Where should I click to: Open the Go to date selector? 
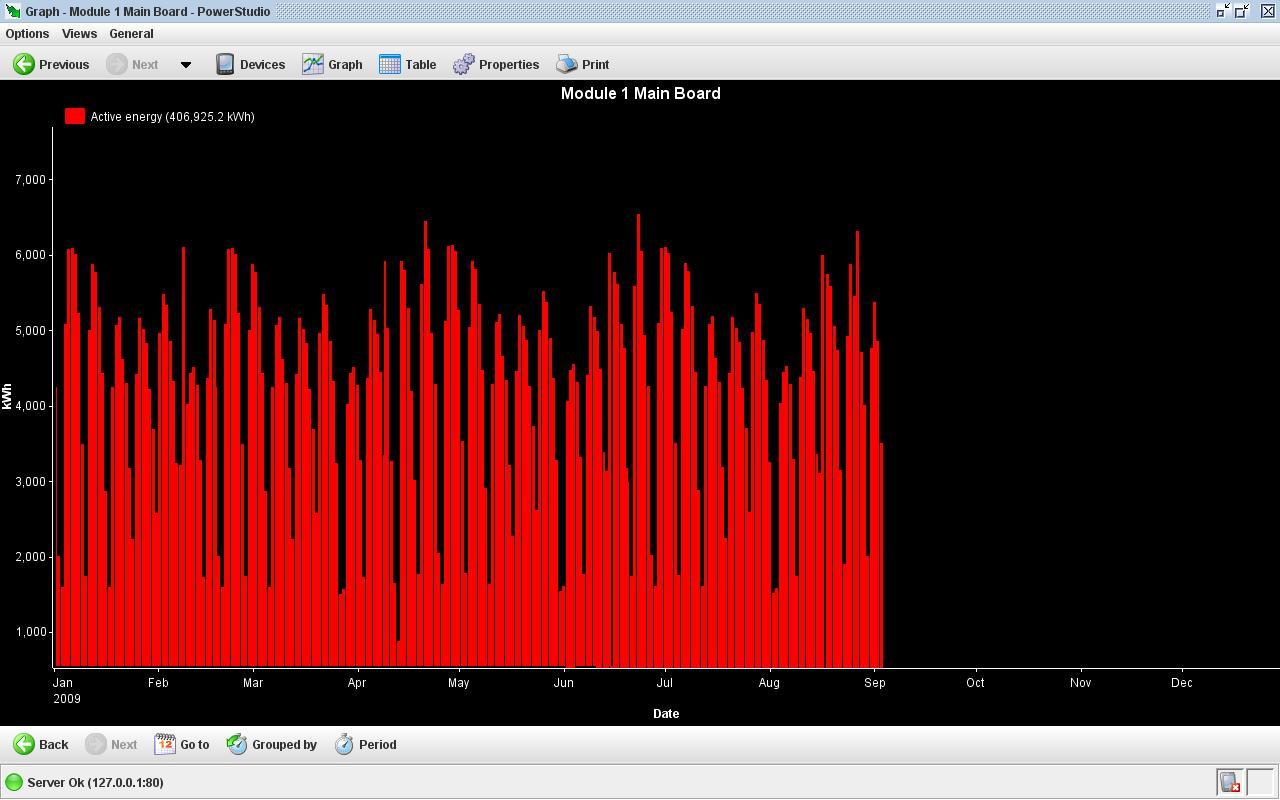point(181,744)
